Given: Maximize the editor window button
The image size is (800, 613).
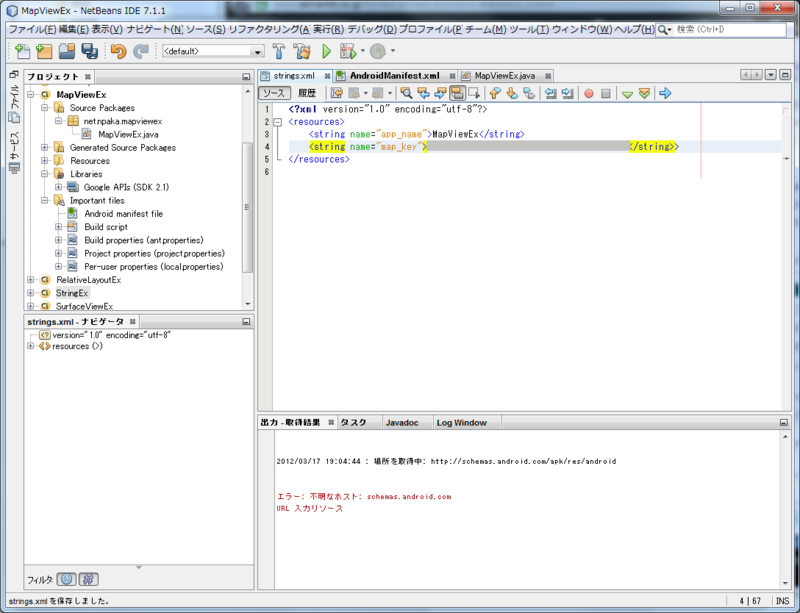Looking at the screenshot, I should click(785, 75).
